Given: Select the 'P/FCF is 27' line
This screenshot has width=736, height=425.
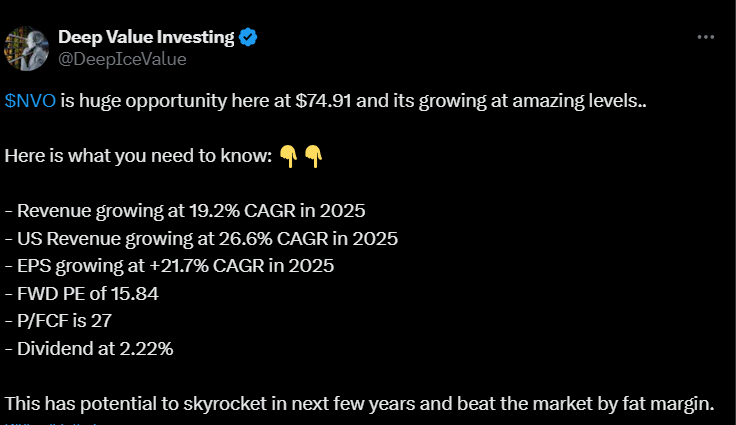Looking at the screenshot, I should 58,321.
